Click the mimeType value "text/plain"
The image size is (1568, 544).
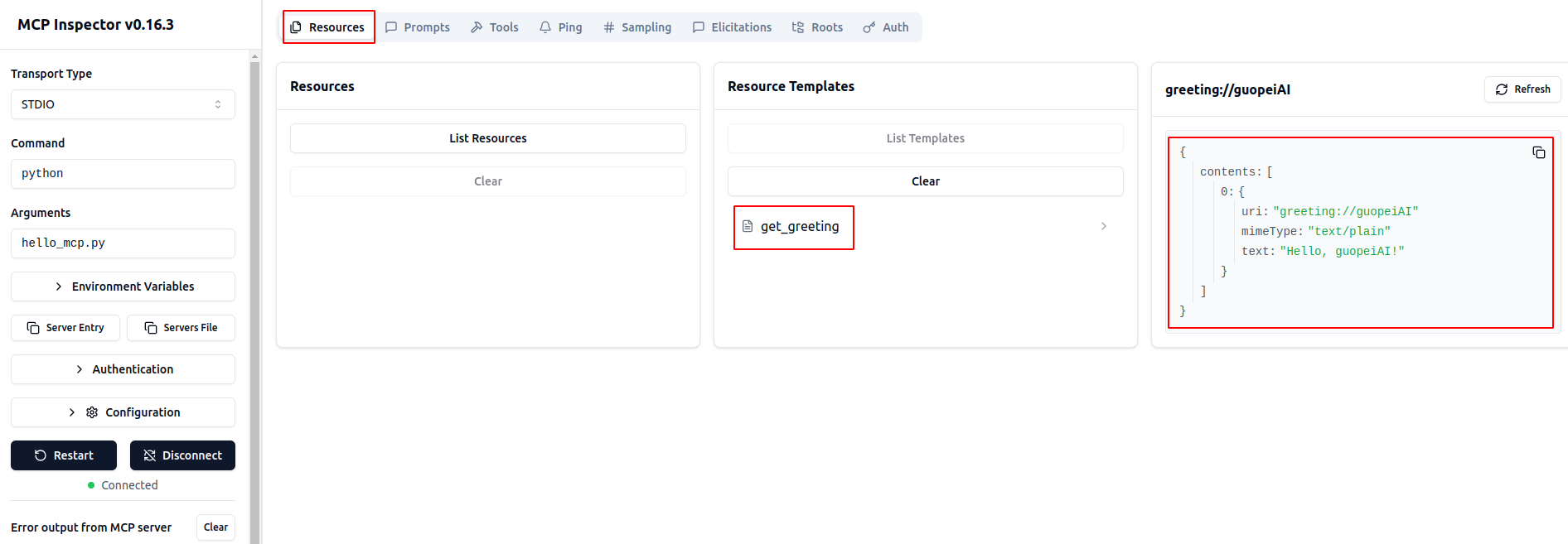(x=1349, y=232)
